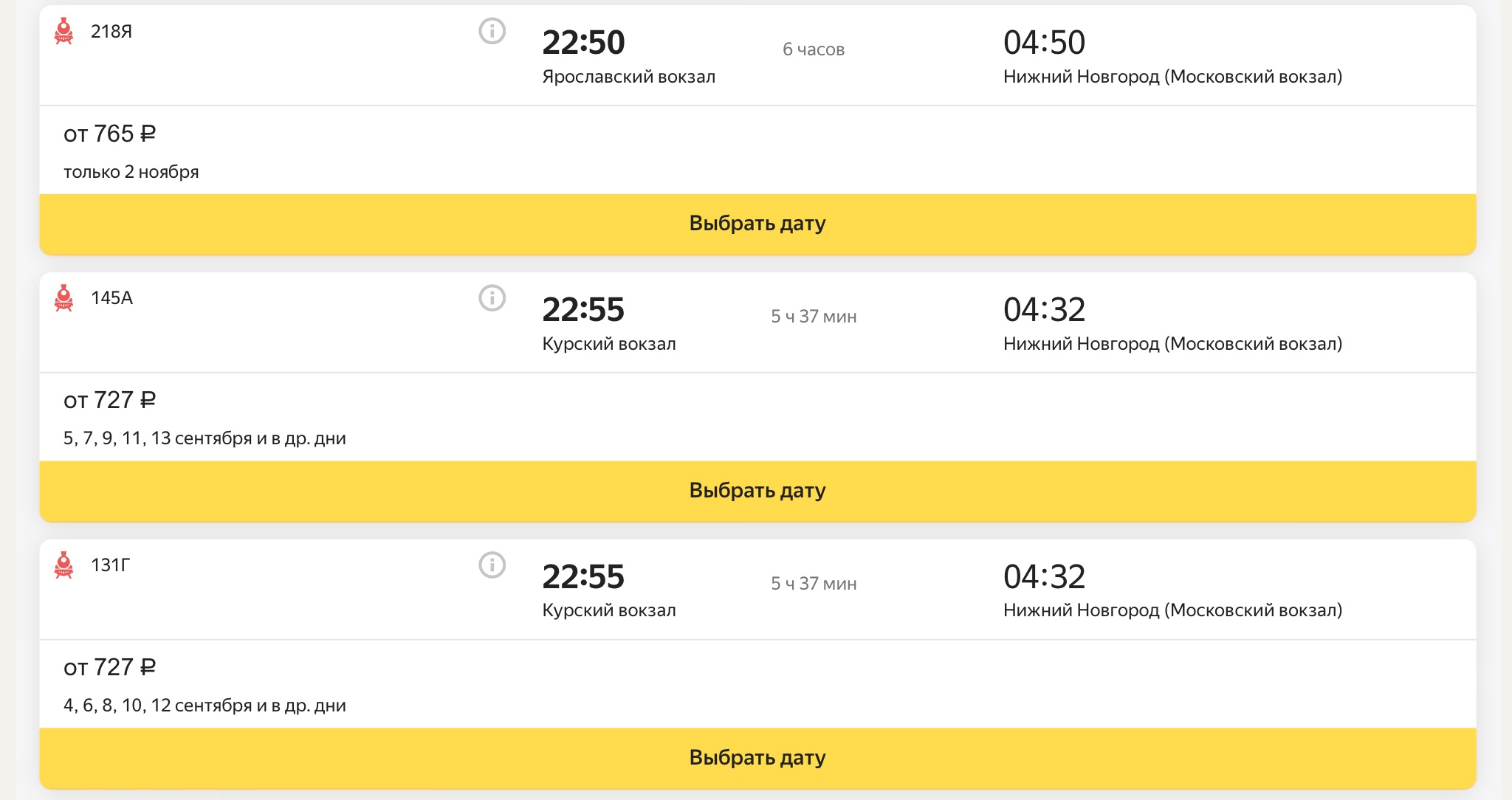This screenshot has height=800, width=1512.
Task: Show info for train 145А
Action: tap(492, 298)
